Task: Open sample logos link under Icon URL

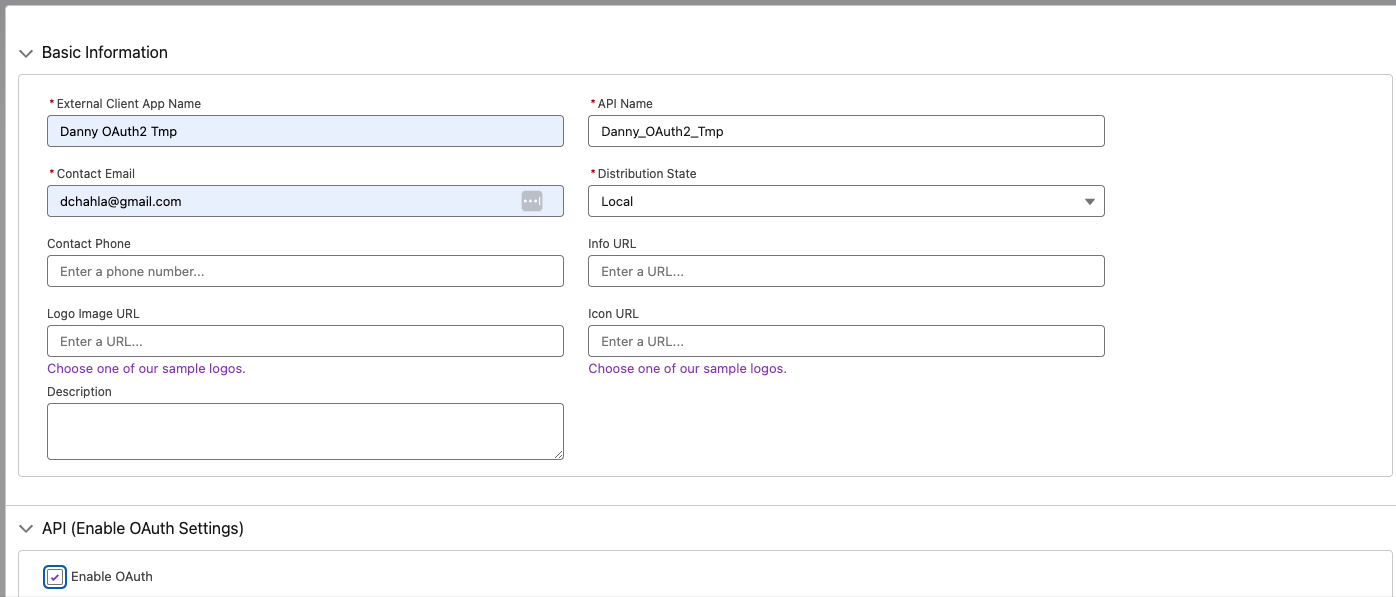Action: coord(687,369)
